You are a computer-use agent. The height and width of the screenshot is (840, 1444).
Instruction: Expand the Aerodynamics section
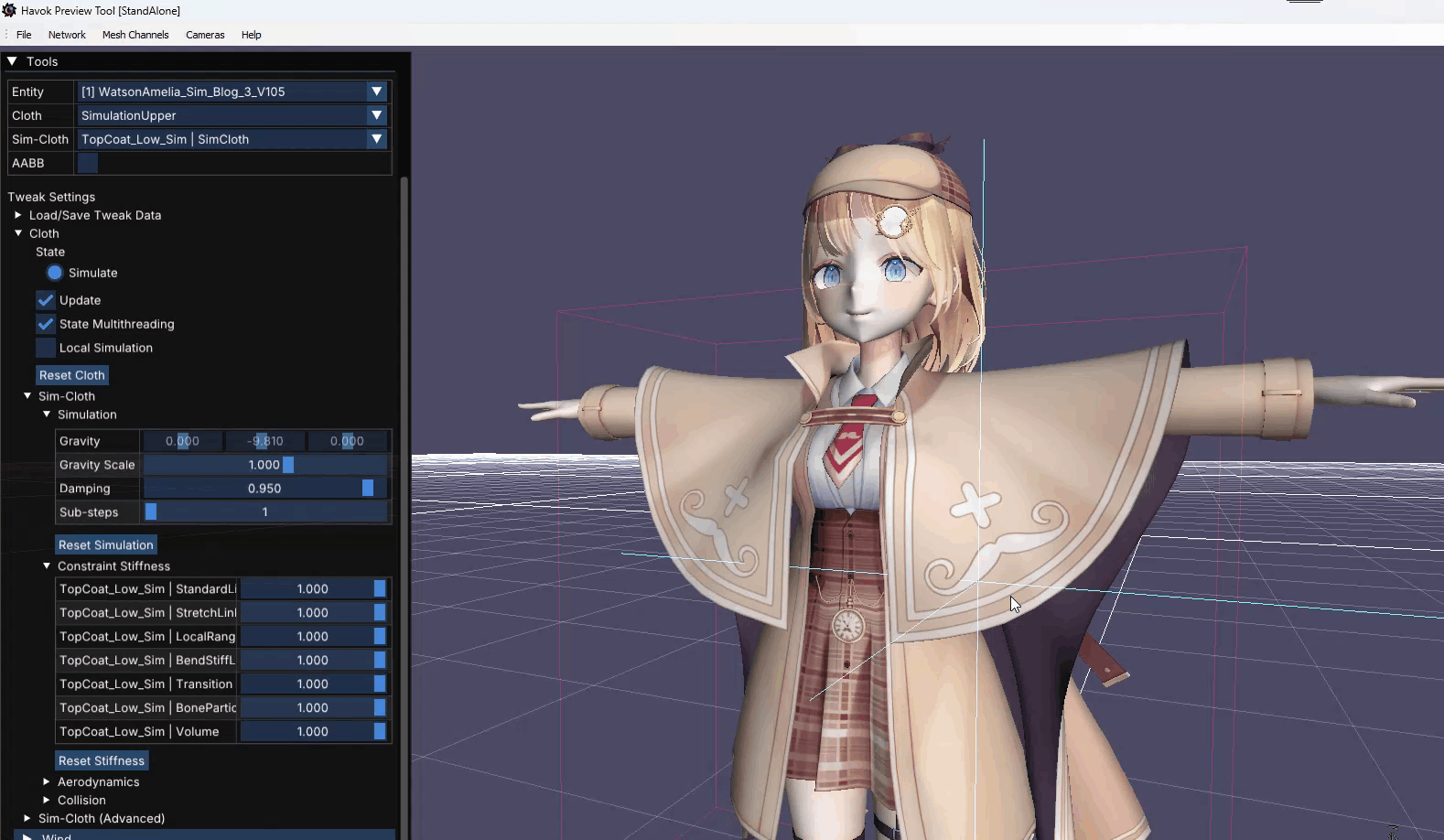click(x=47, y=782)
